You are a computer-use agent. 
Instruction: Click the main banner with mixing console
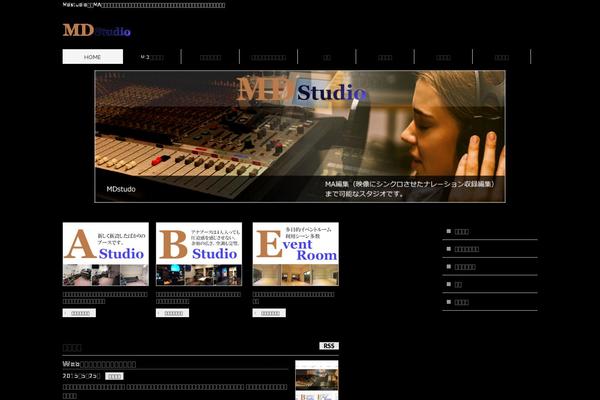[x=300, y=136]
